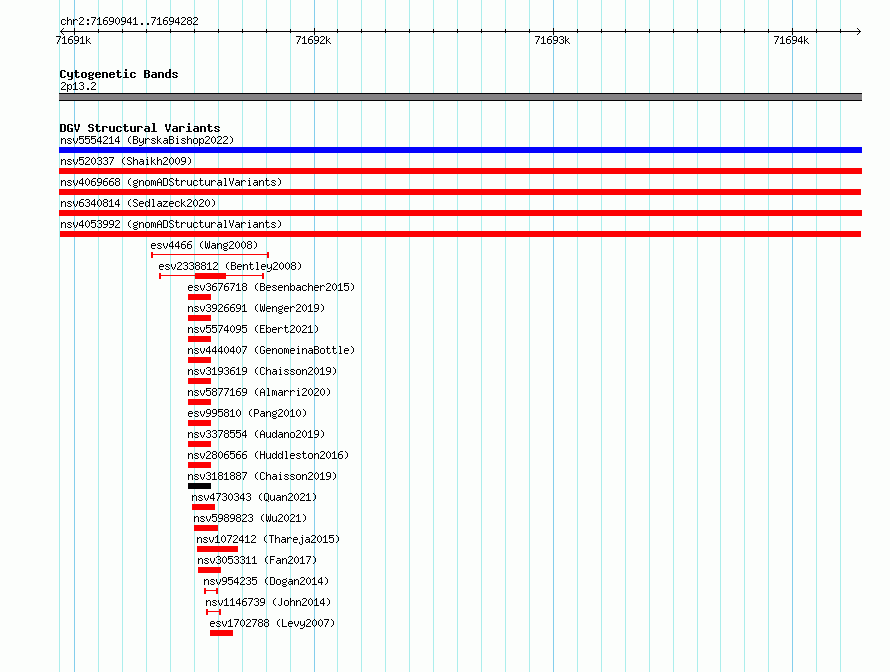The width and height of the screenshot is (890, 672).
Task: Click the esv4466 (Wang2008) label
Action: (204, 245)
